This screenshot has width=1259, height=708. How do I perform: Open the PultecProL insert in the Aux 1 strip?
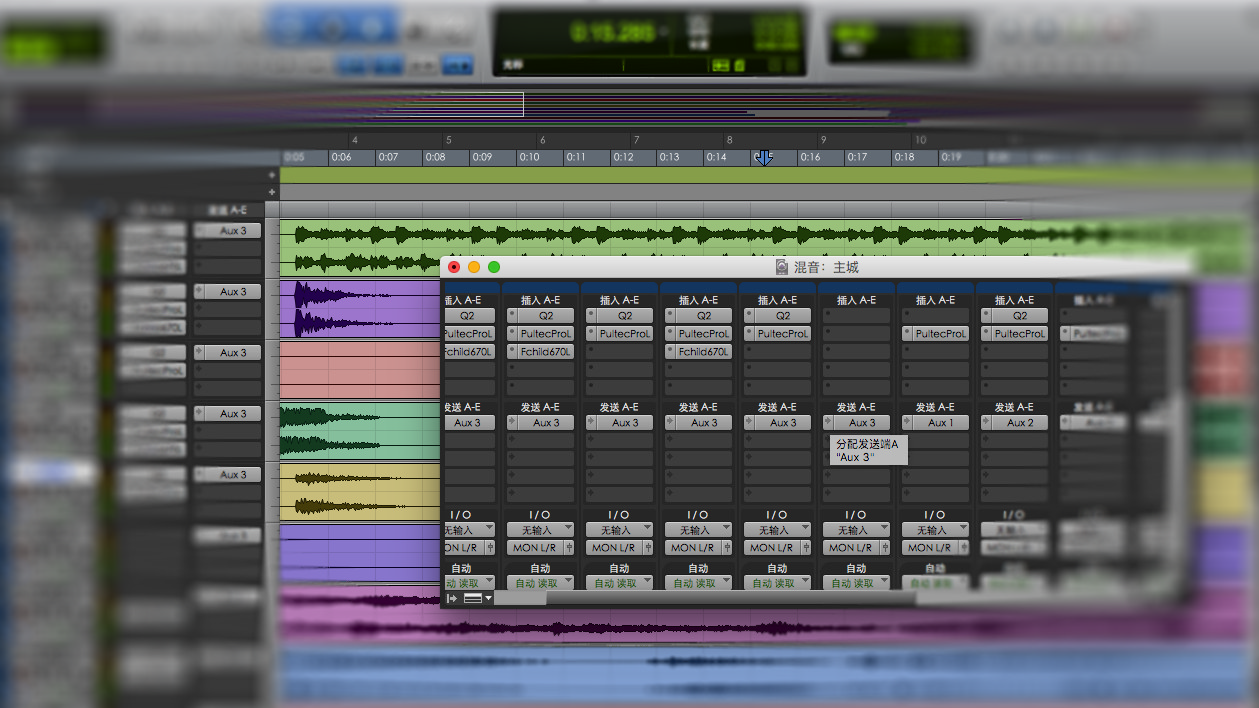click(x=940, y=334)
